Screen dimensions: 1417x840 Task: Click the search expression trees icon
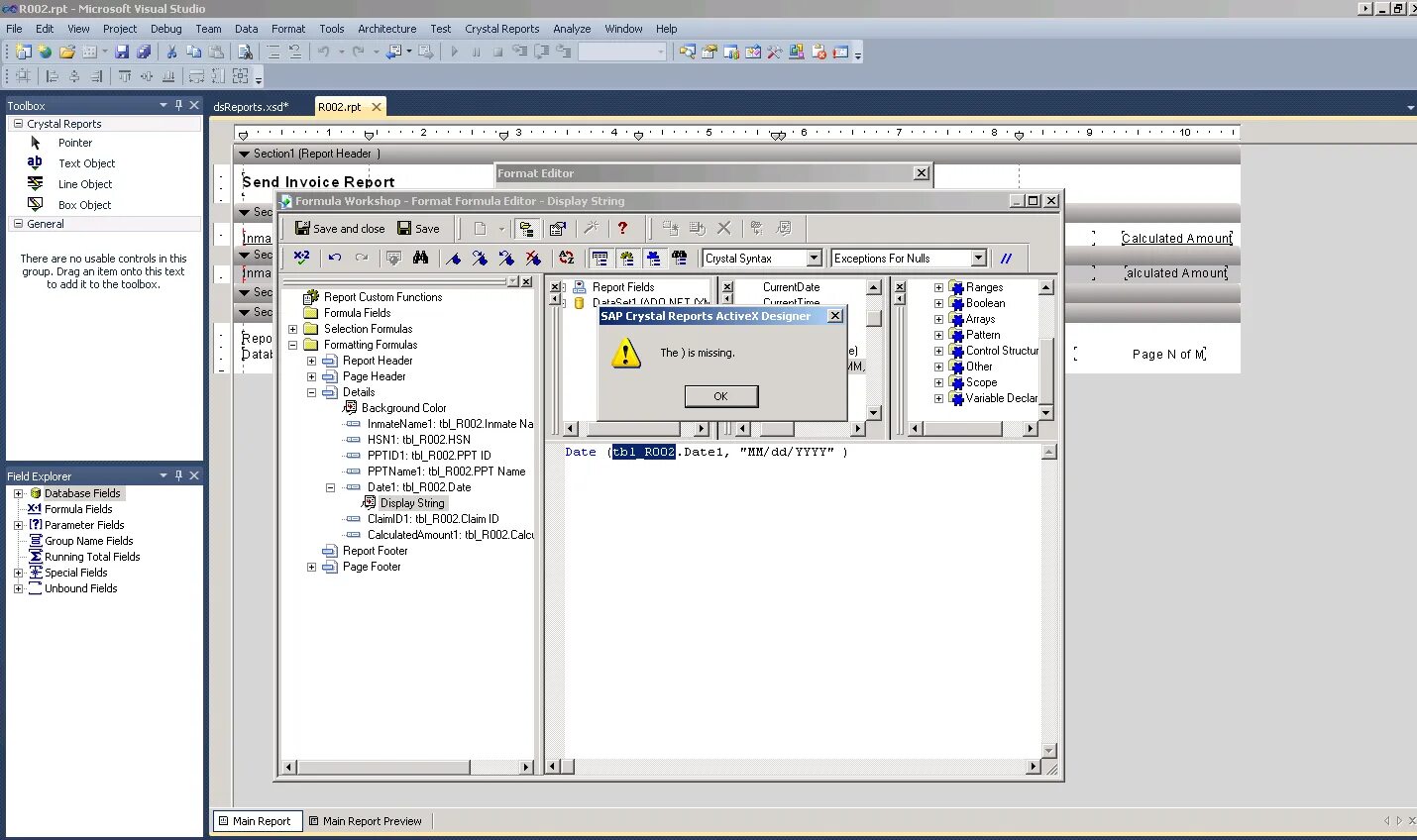(680, 258)
